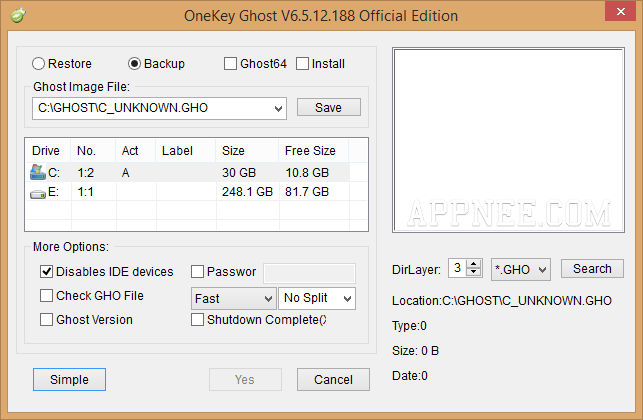The width and height of the screenshot is (643, 420).
Task: Click the OneKey Ghost app icon in title bar
Action: 18,16
